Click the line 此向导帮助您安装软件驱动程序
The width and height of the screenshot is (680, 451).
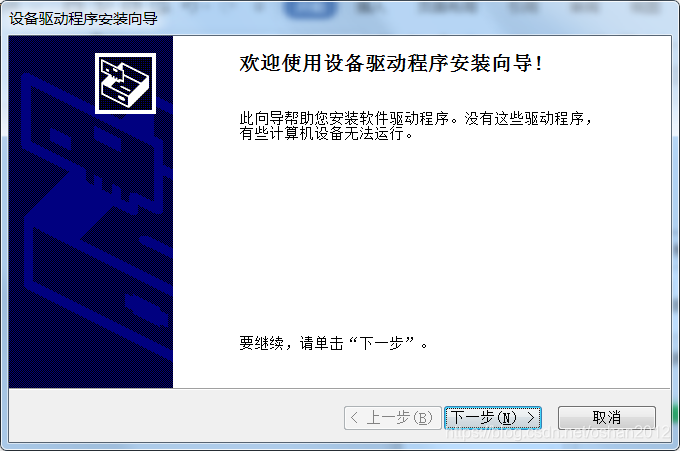pos(345,118)
